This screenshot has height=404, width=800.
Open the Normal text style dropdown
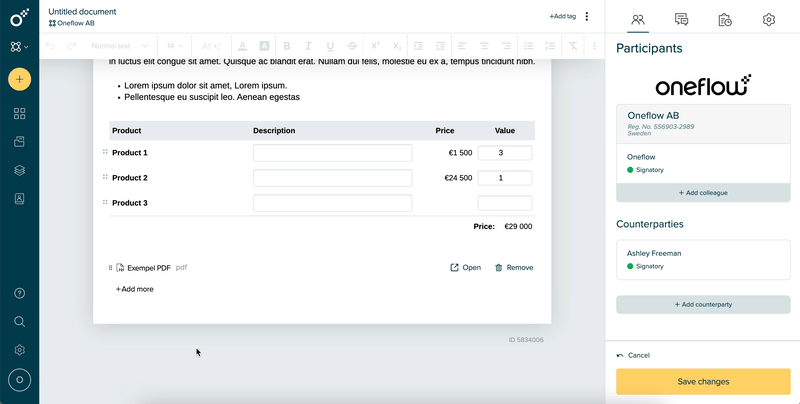[x=119, y=46]
